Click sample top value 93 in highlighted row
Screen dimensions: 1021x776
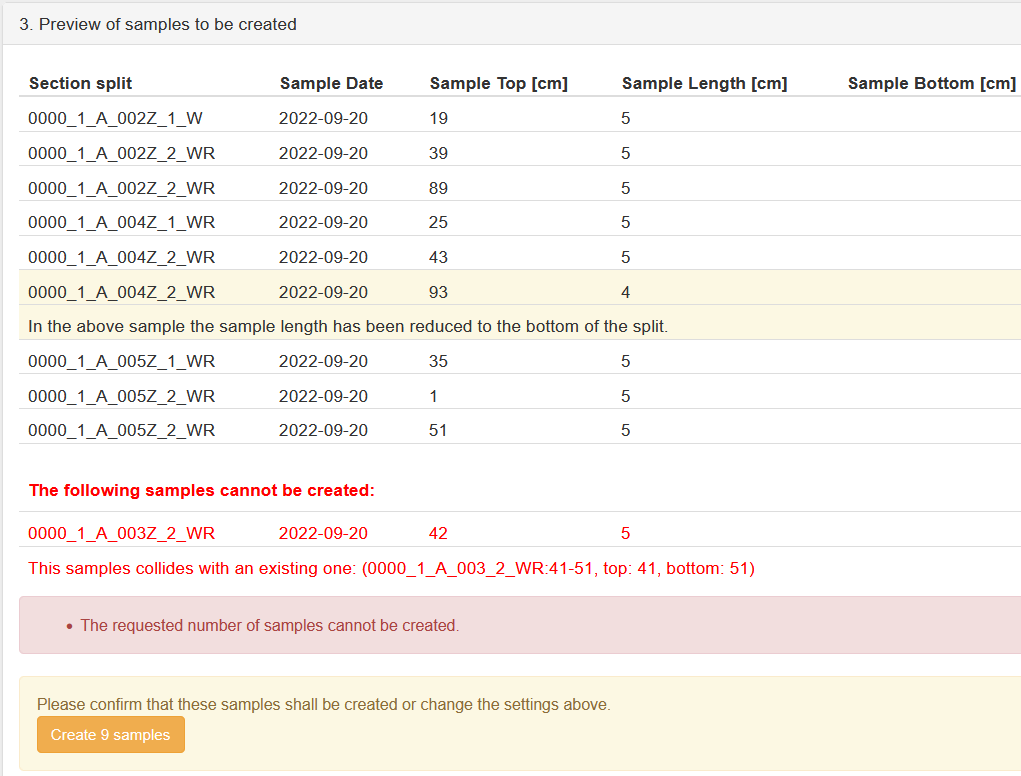[438, 292]
